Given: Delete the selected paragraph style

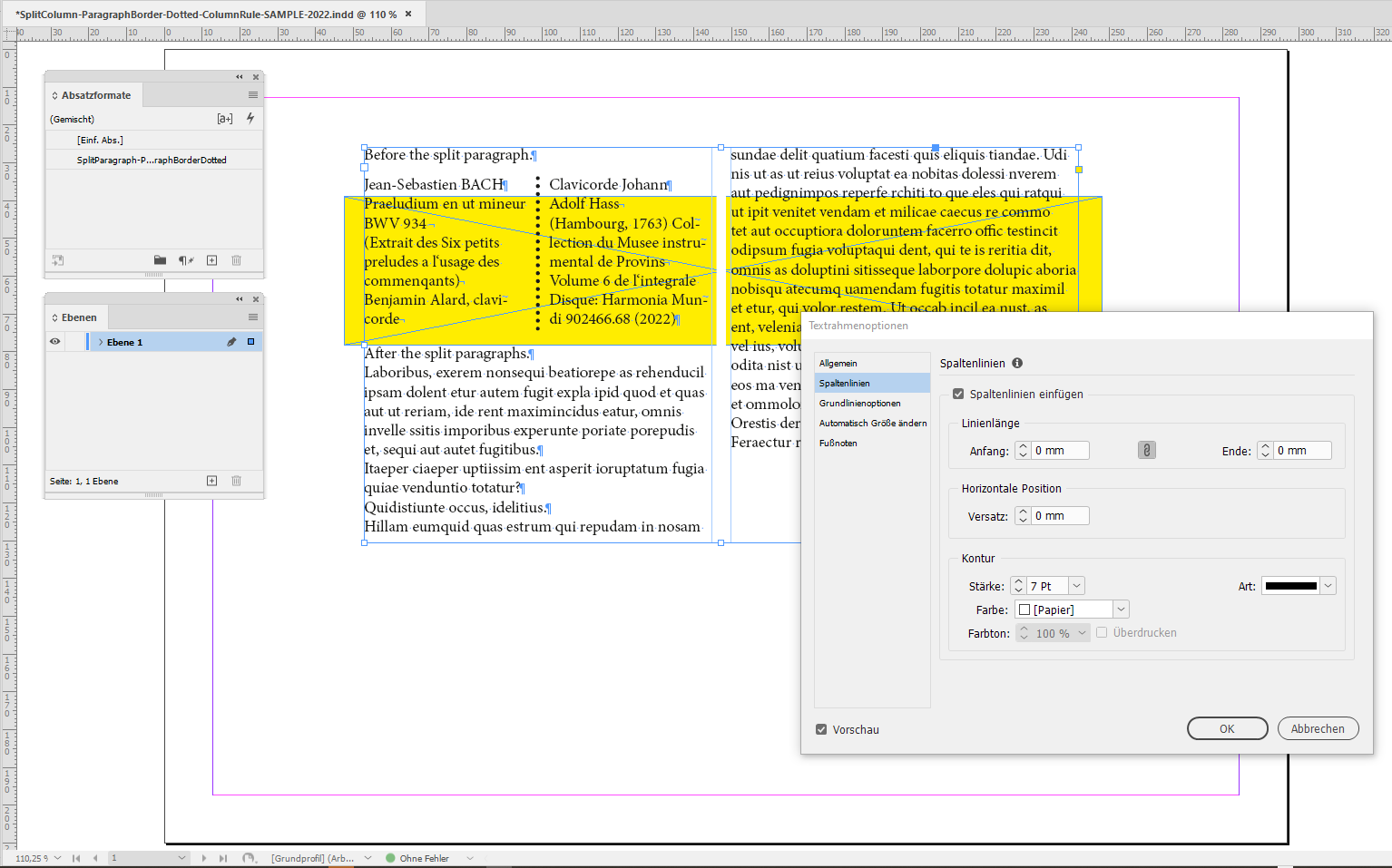Looking at the screenshot, I should (236, 260).
